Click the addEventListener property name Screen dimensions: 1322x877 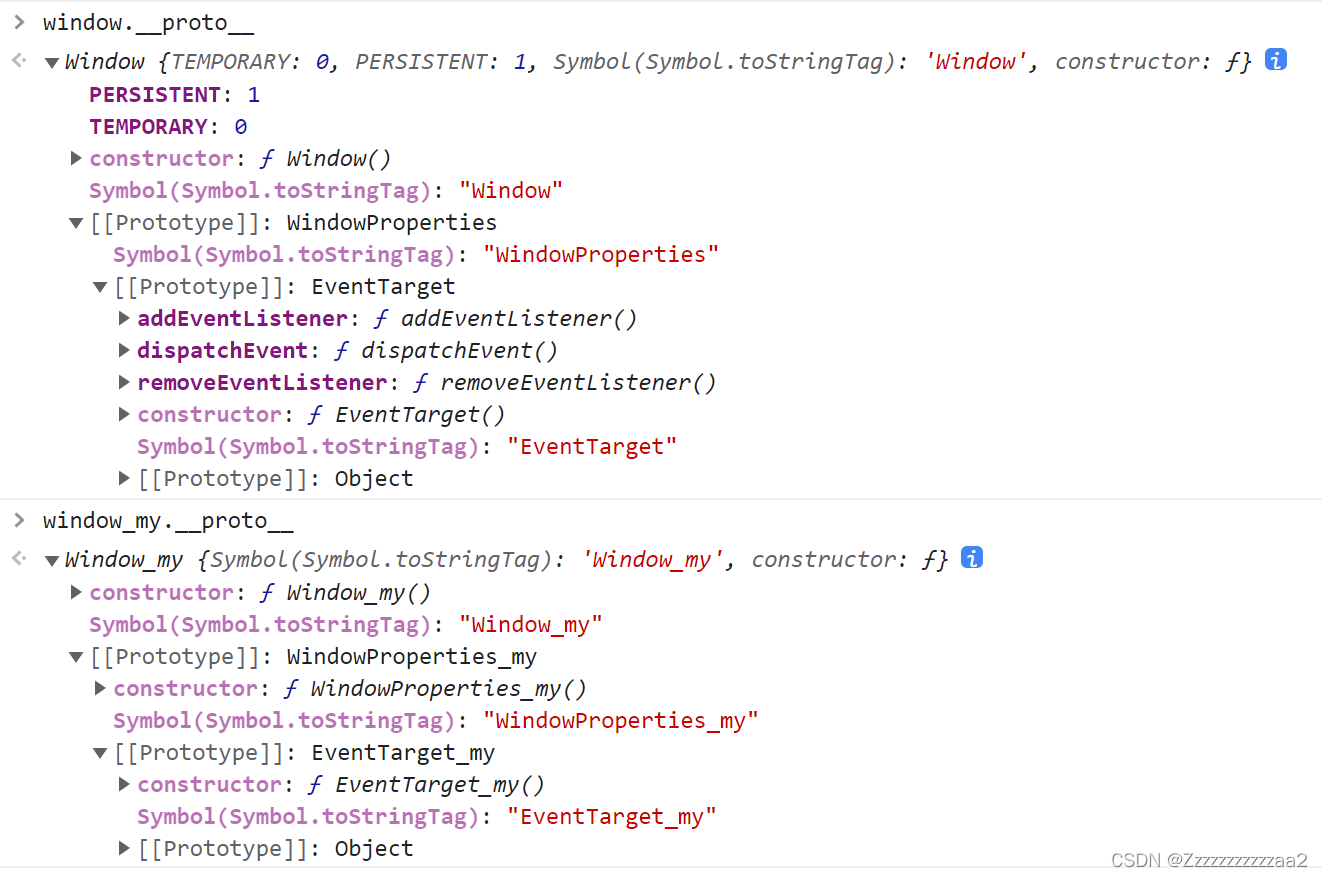click(242, 319)
